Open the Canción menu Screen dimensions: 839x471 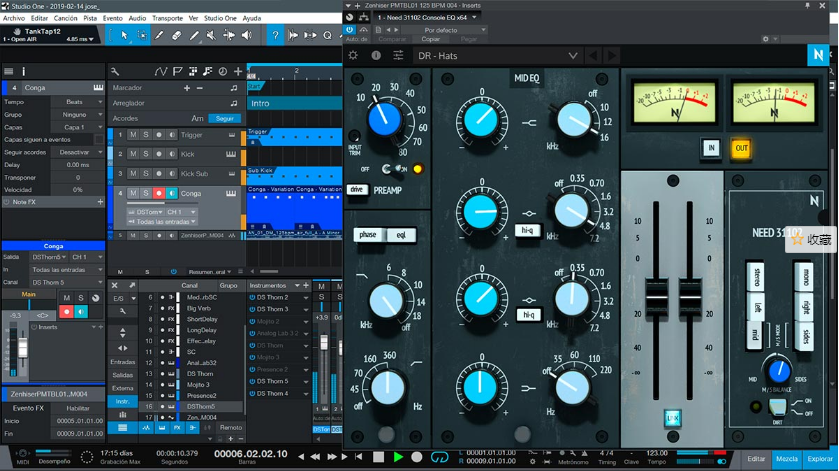65,18
